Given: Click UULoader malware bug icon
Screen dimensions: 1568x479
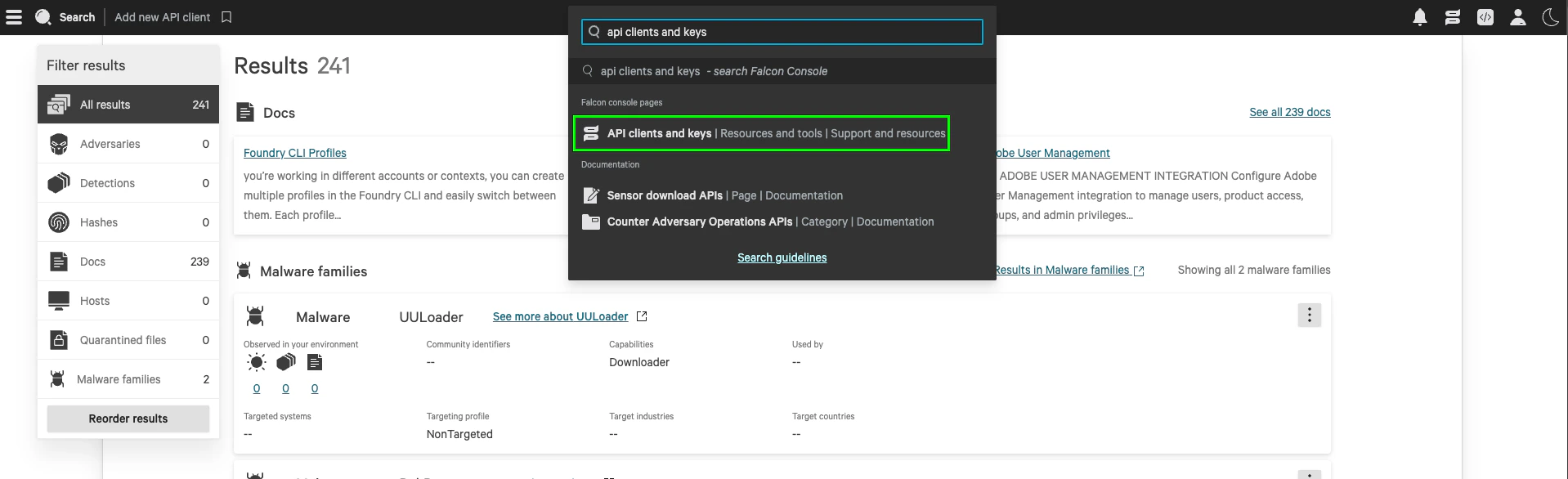Looking at the screenshot, I should pyautogui.click(x=255, y=316).
